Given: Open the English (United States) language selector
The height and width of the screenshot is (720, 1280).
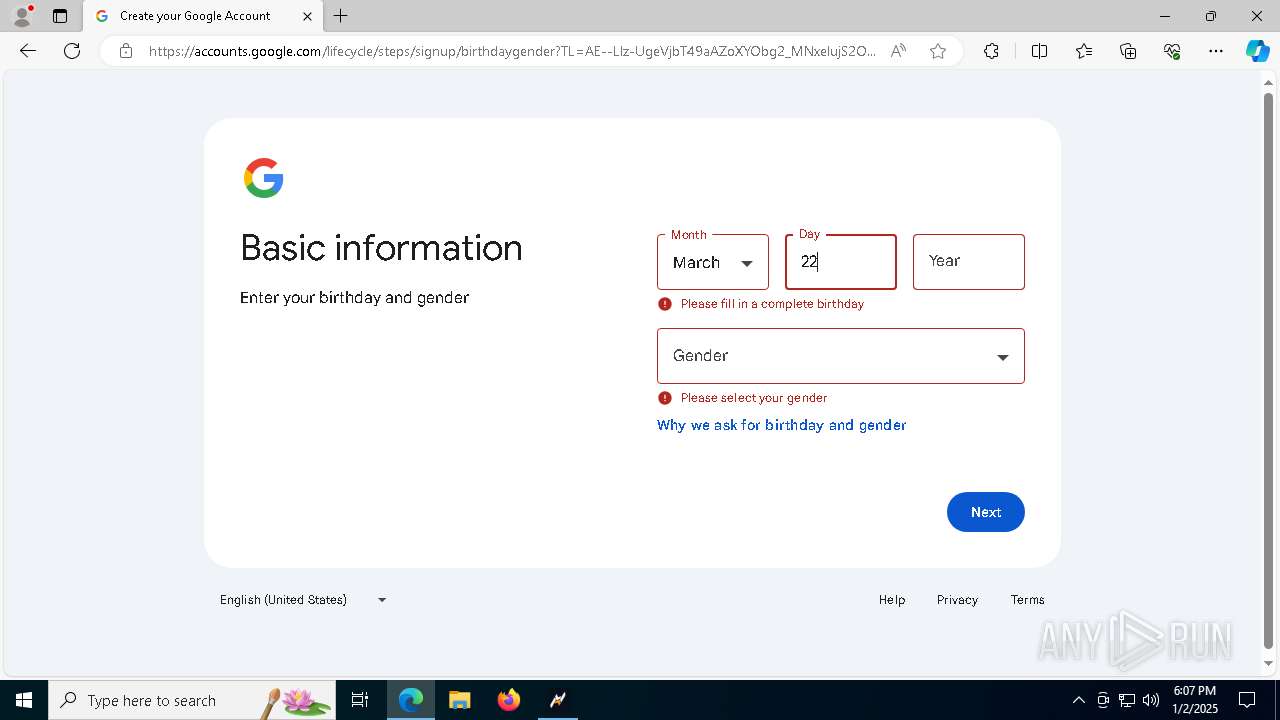Looking at the screenshot, I should click(x=304, y=600).
